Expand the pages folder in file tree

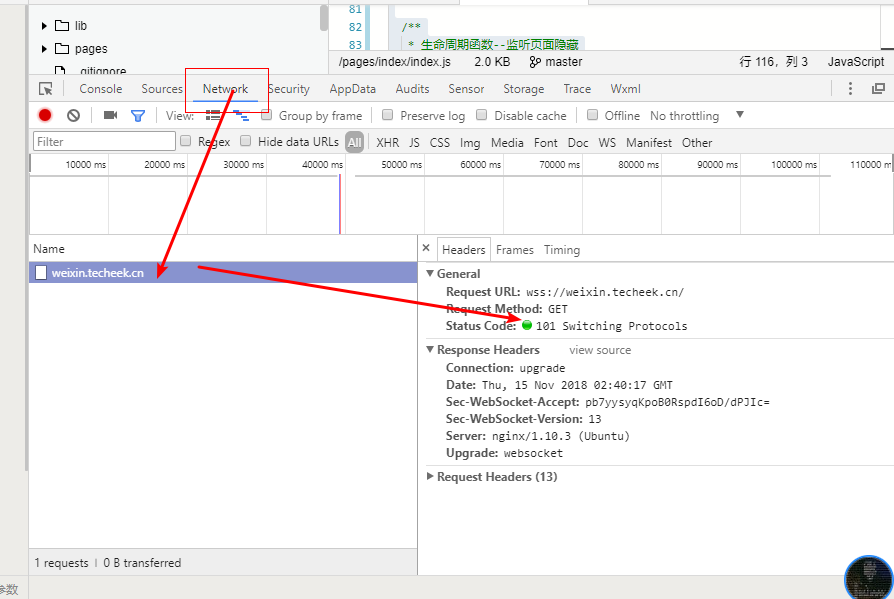(45, 48)
